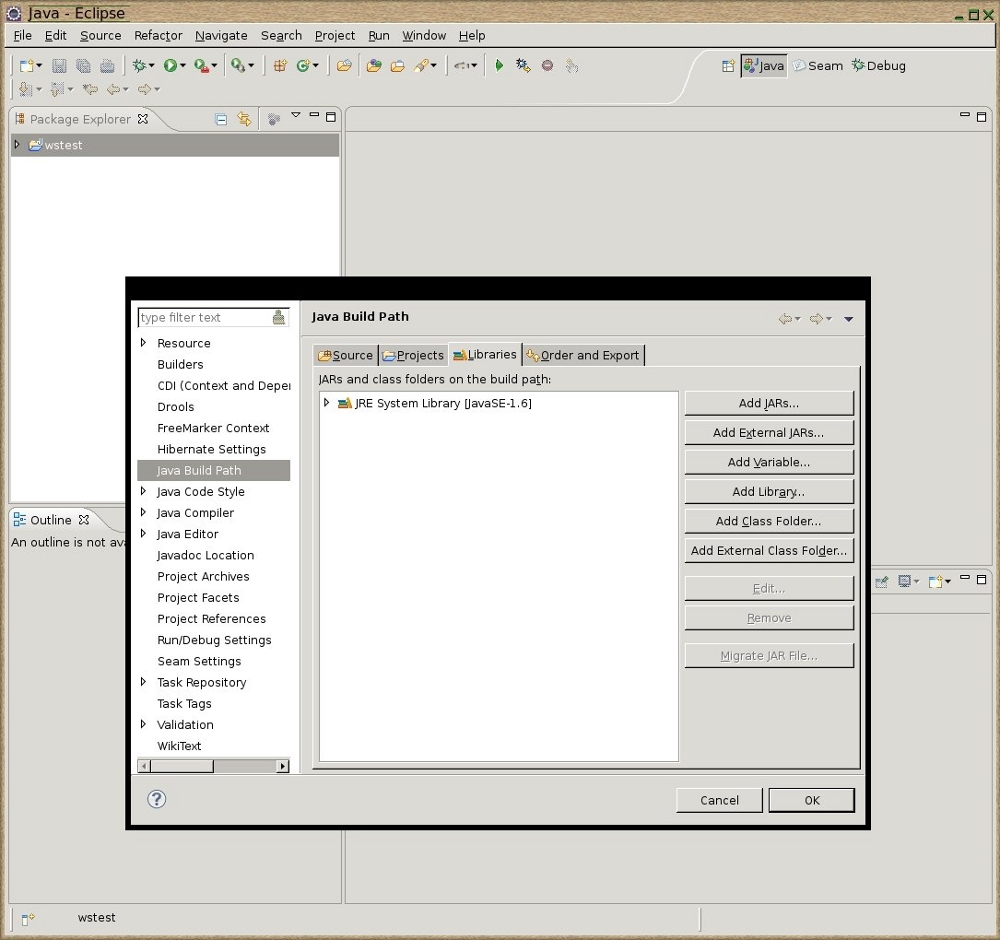This screenshot has height=940, width=1000.
Task: Click the clear filter text icon
Action: click(279, 318)
